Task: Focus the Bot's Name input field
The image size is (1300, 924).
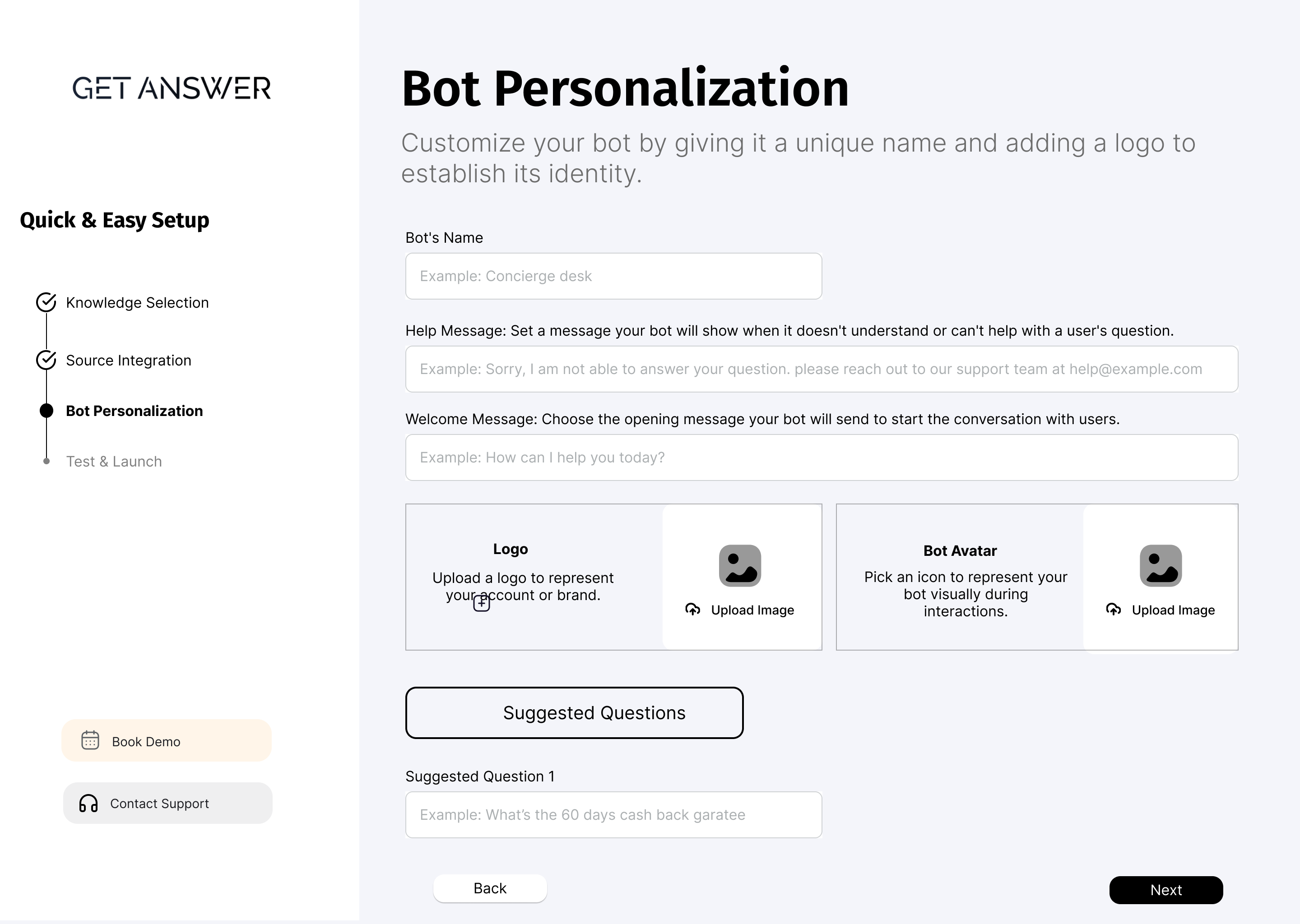Action: 613,276
